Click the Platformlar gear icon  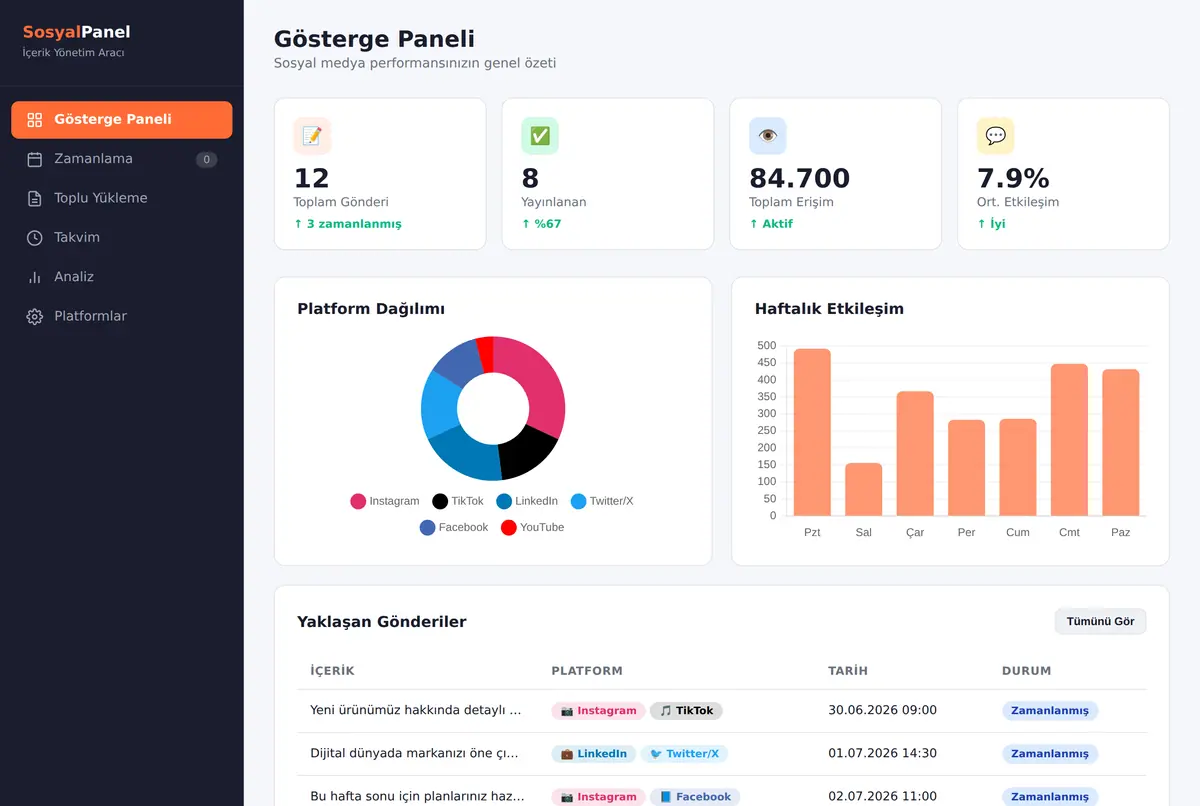tap(35, 316)
